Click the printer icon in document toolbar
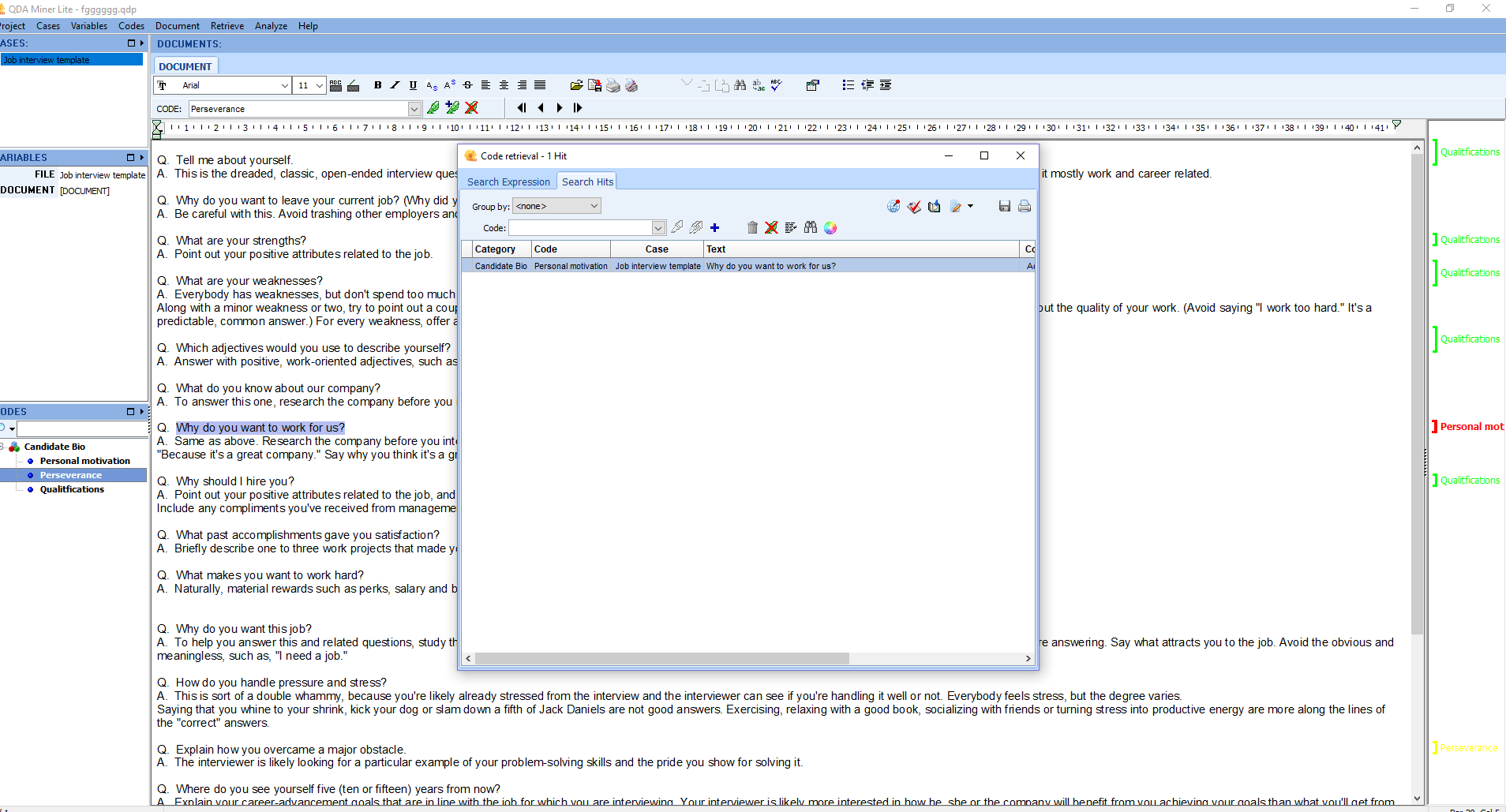This screenshot has width=1506, height=812. 613,85
